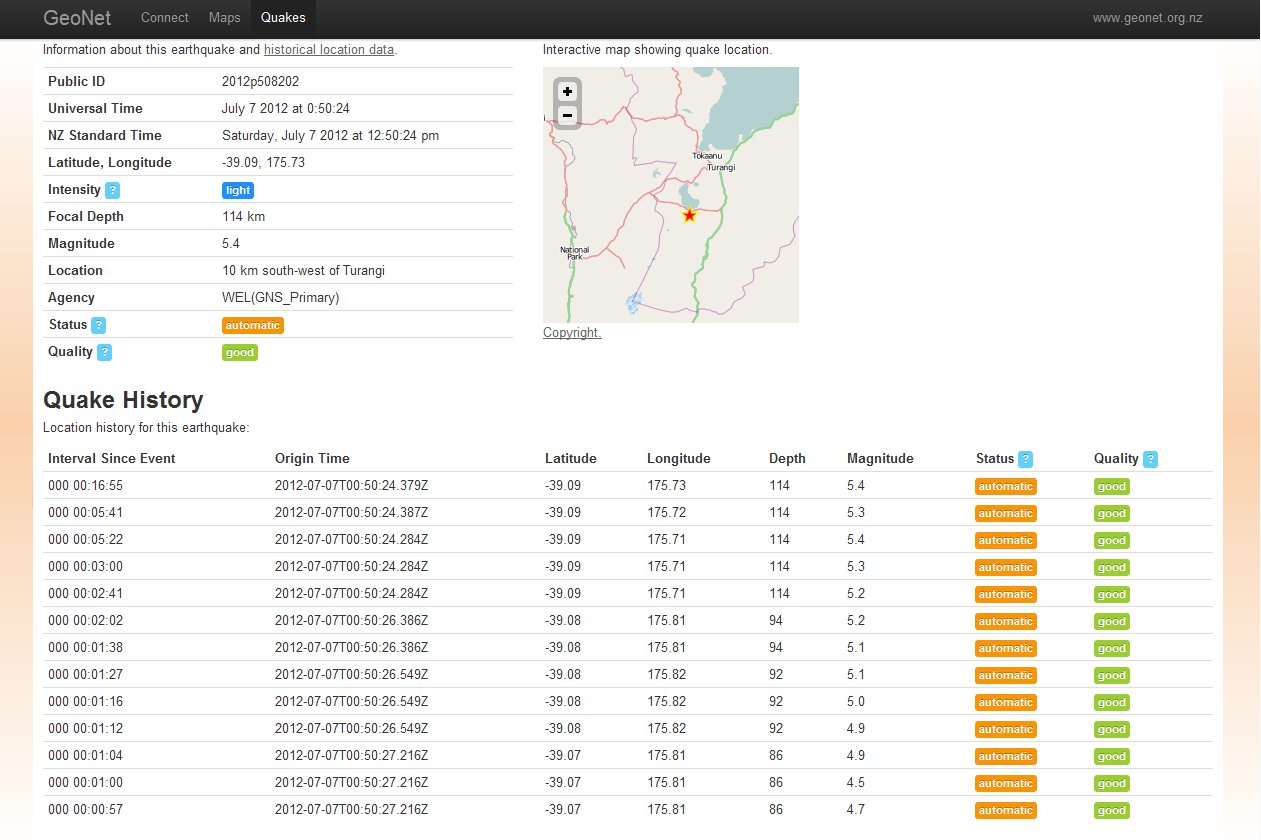Open the Connect menu item

(165, 18)
